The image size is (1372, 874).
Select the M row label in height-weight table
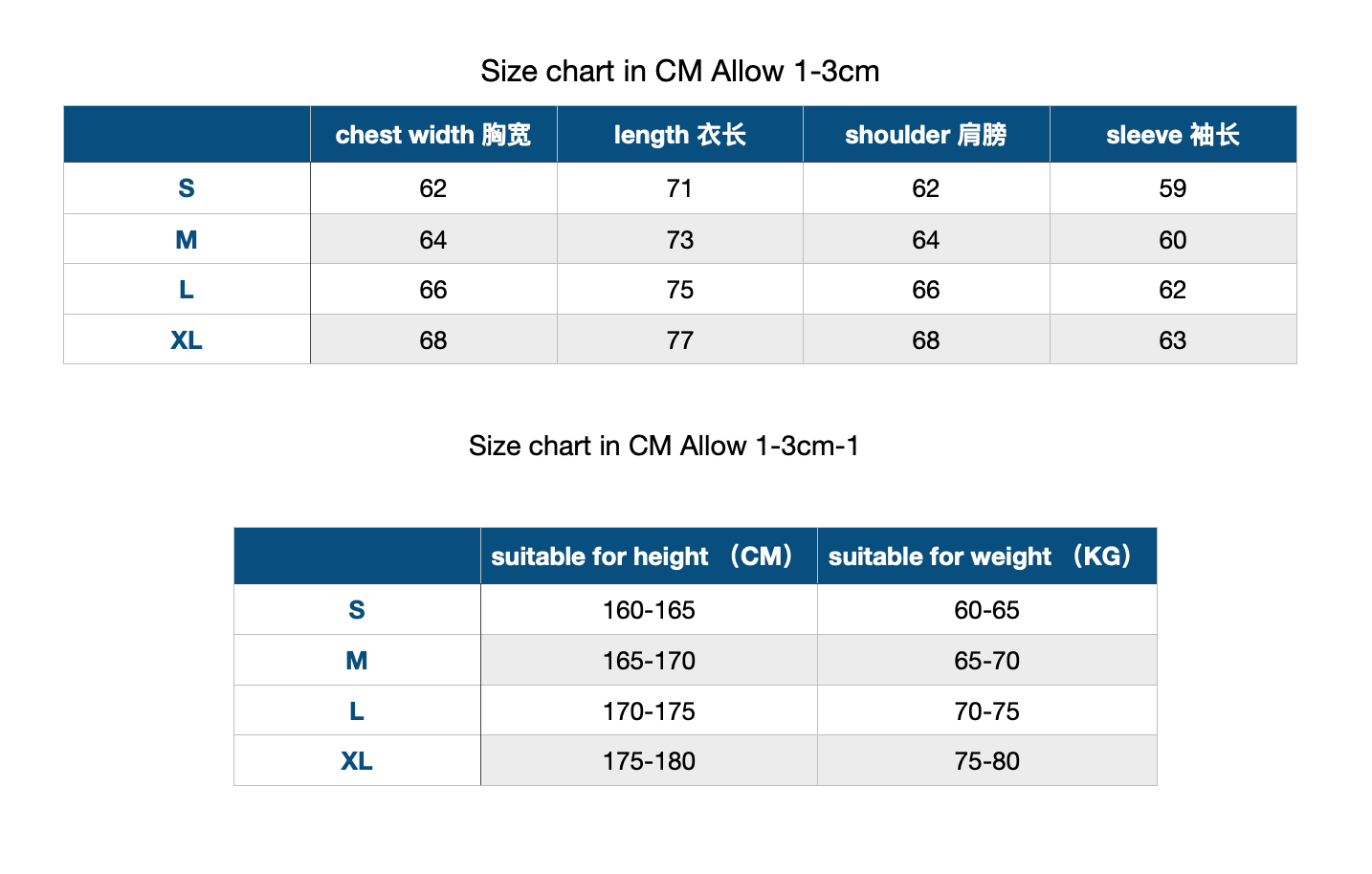[x=357, y=661]
